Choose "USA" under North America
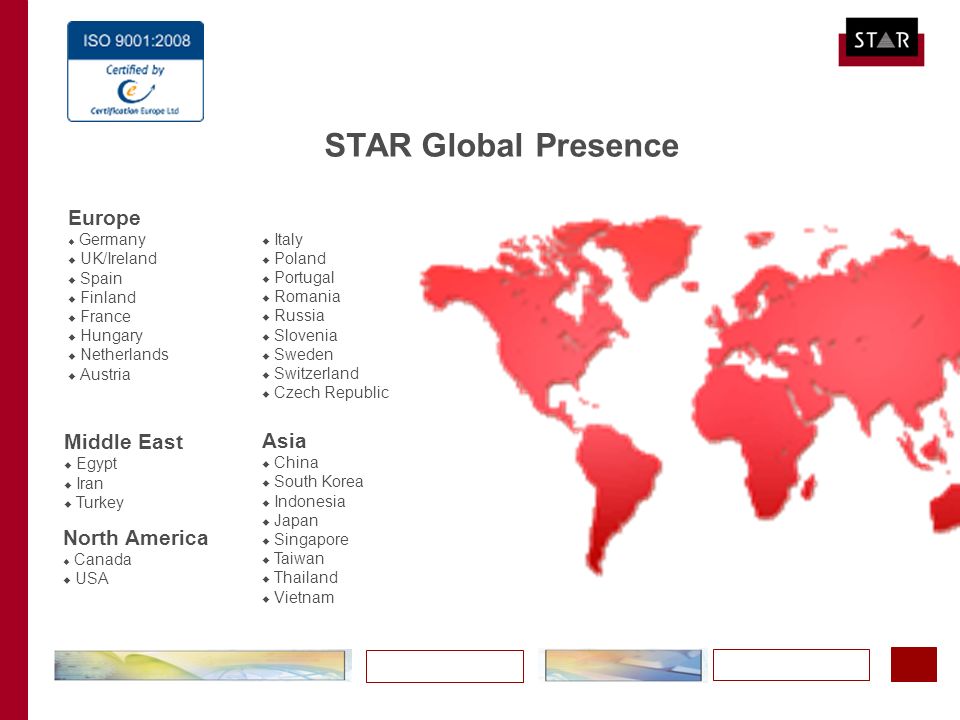 92,579
